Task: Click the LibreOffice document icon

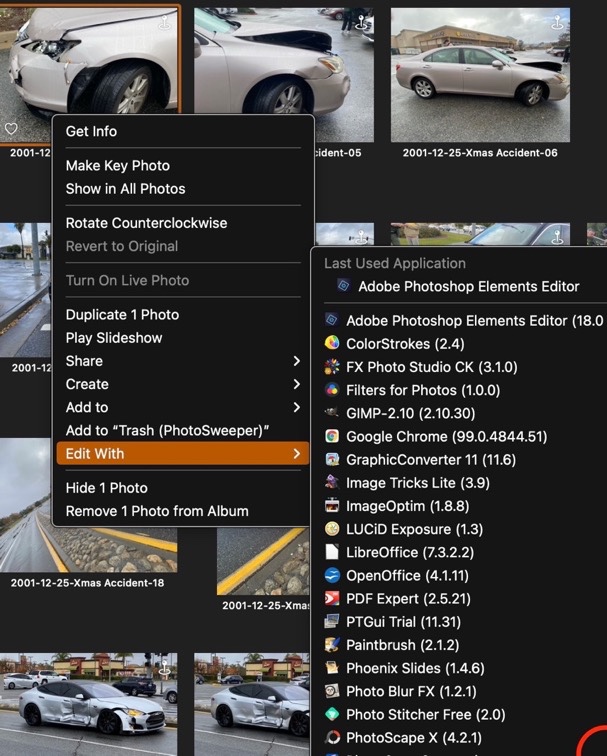Action: (x=332, y=552)
